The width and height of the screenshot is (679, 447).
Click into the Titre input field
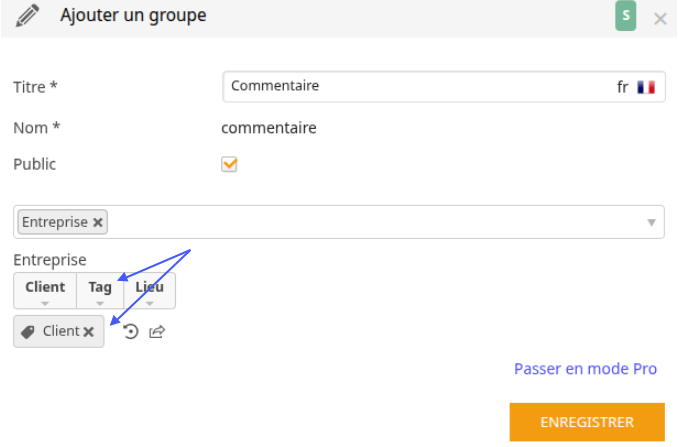pyautogui.click(x=416, y=87)
